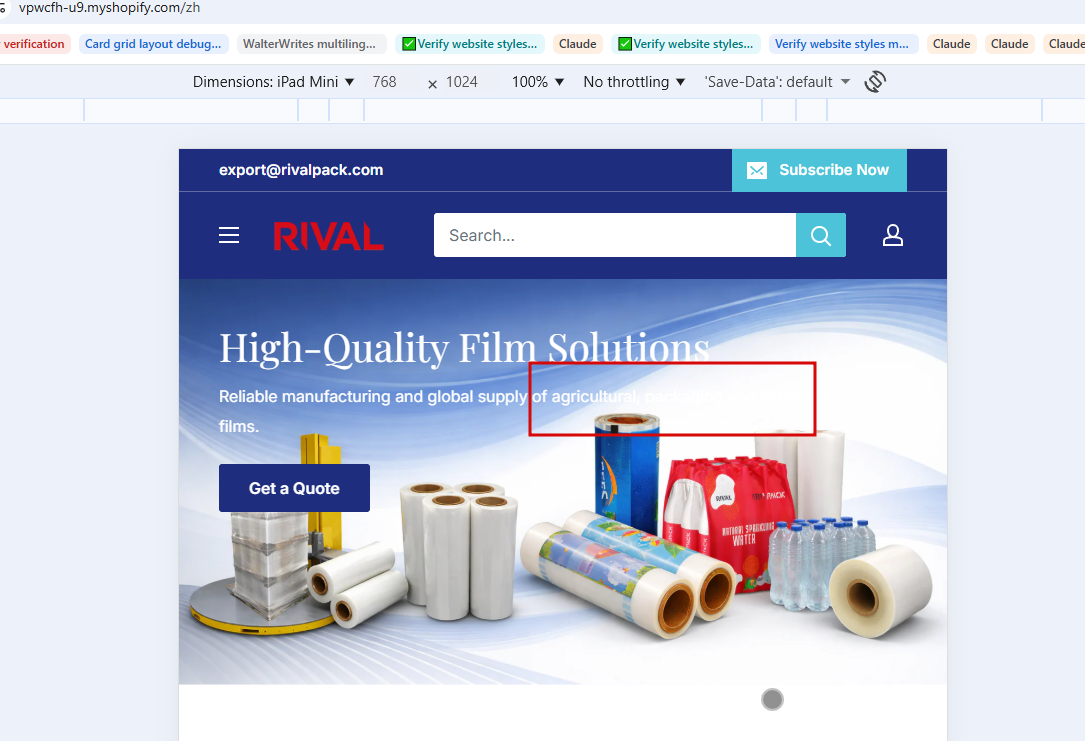Open the Verify website styles m... bookmark
Viewport: 1085px width, 741px height.
tap(842, 44)
